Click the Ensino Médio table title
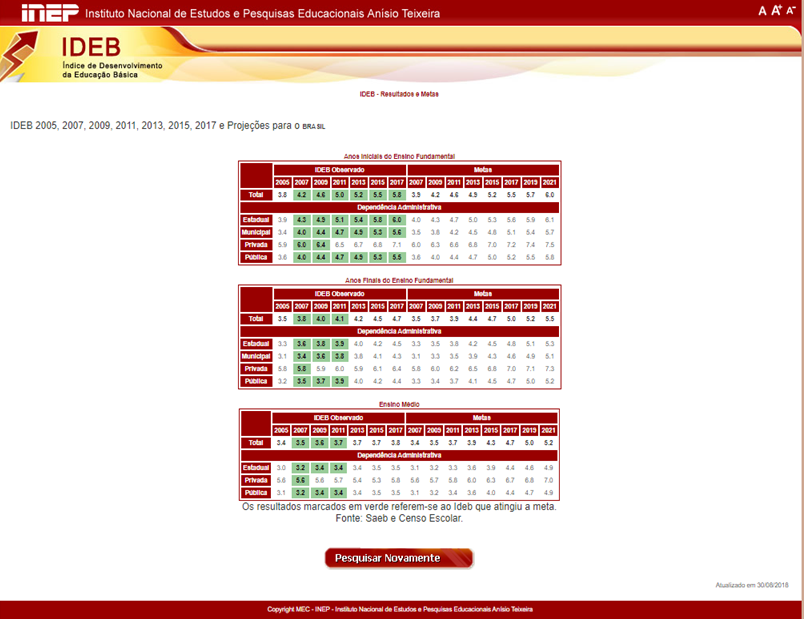Viewport: 804px width, 619px height. coord(399,405)
